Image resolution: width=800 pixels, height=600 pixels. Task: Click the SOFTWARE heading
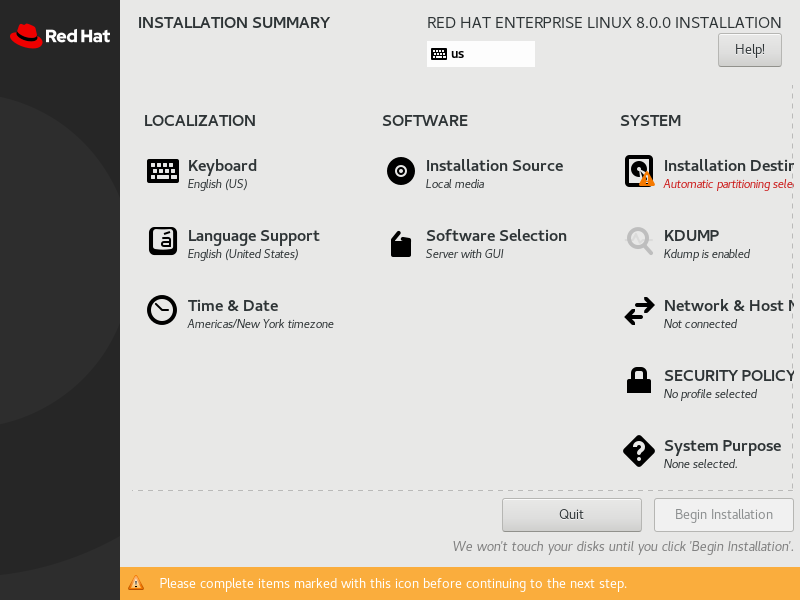[425, 121]
